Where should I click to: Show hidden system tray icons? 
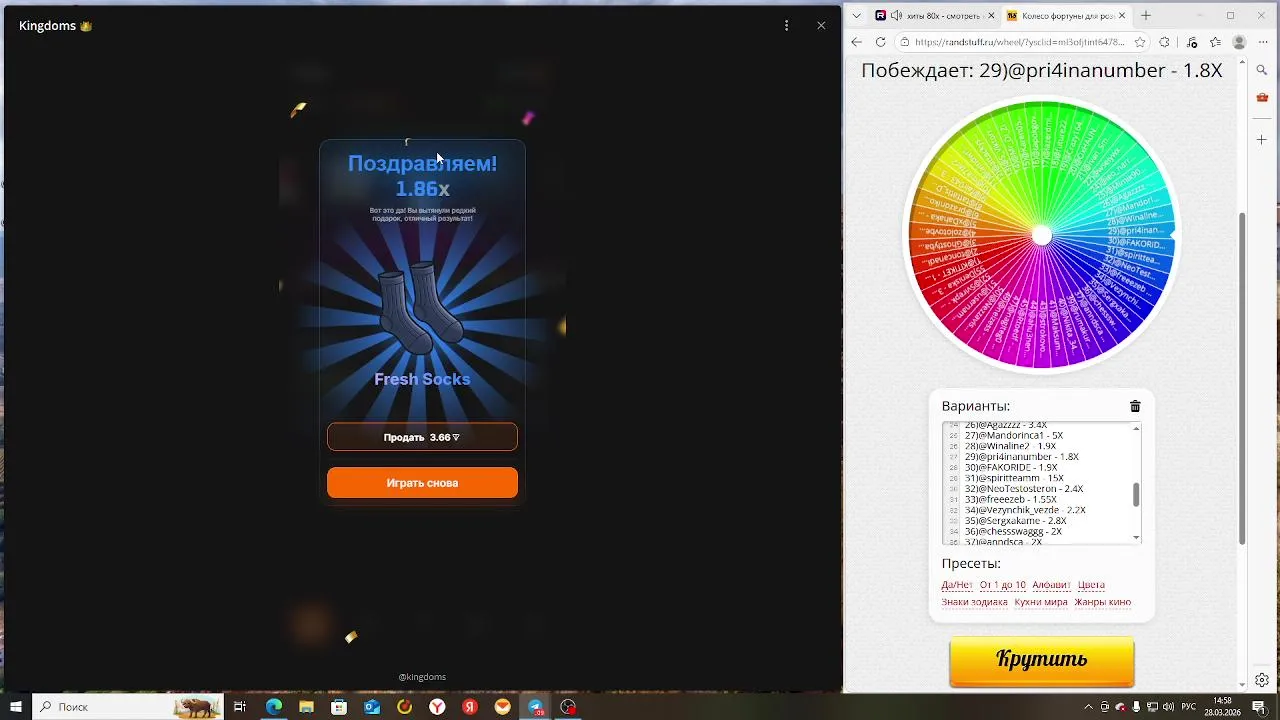[1088, 707]
